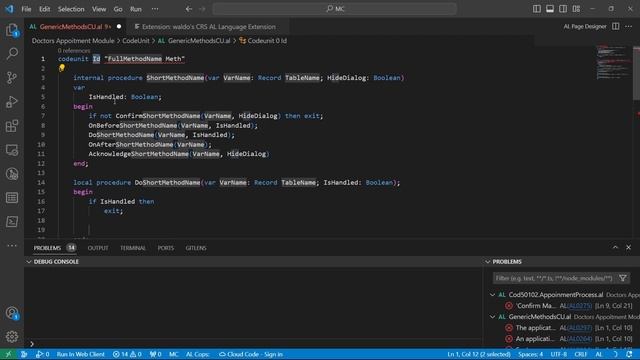Viewport: 640px width, 360px height.
Task: Open Remote Explorer view in activity bar
Action: [x=12, y=150]
